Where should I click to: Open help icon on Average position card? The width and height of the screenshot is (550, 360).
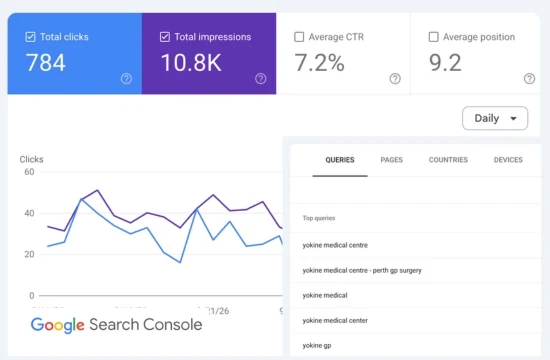(529, 79)
